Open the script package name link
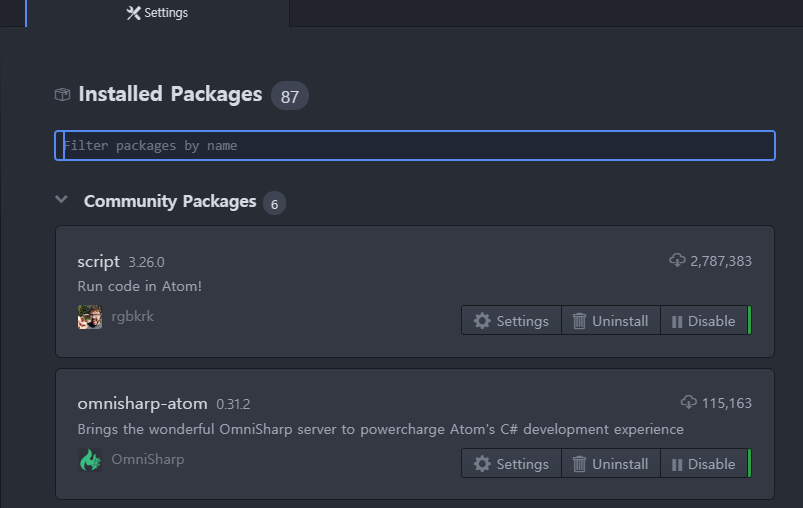Viewport: 803px width, 508px height. pos(98,262)
